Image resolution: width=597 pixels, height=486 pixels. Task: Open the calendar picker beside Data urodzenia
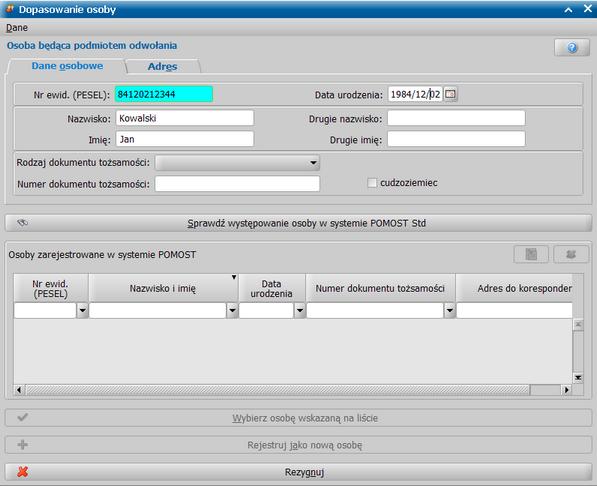click(x=450, y=94)
